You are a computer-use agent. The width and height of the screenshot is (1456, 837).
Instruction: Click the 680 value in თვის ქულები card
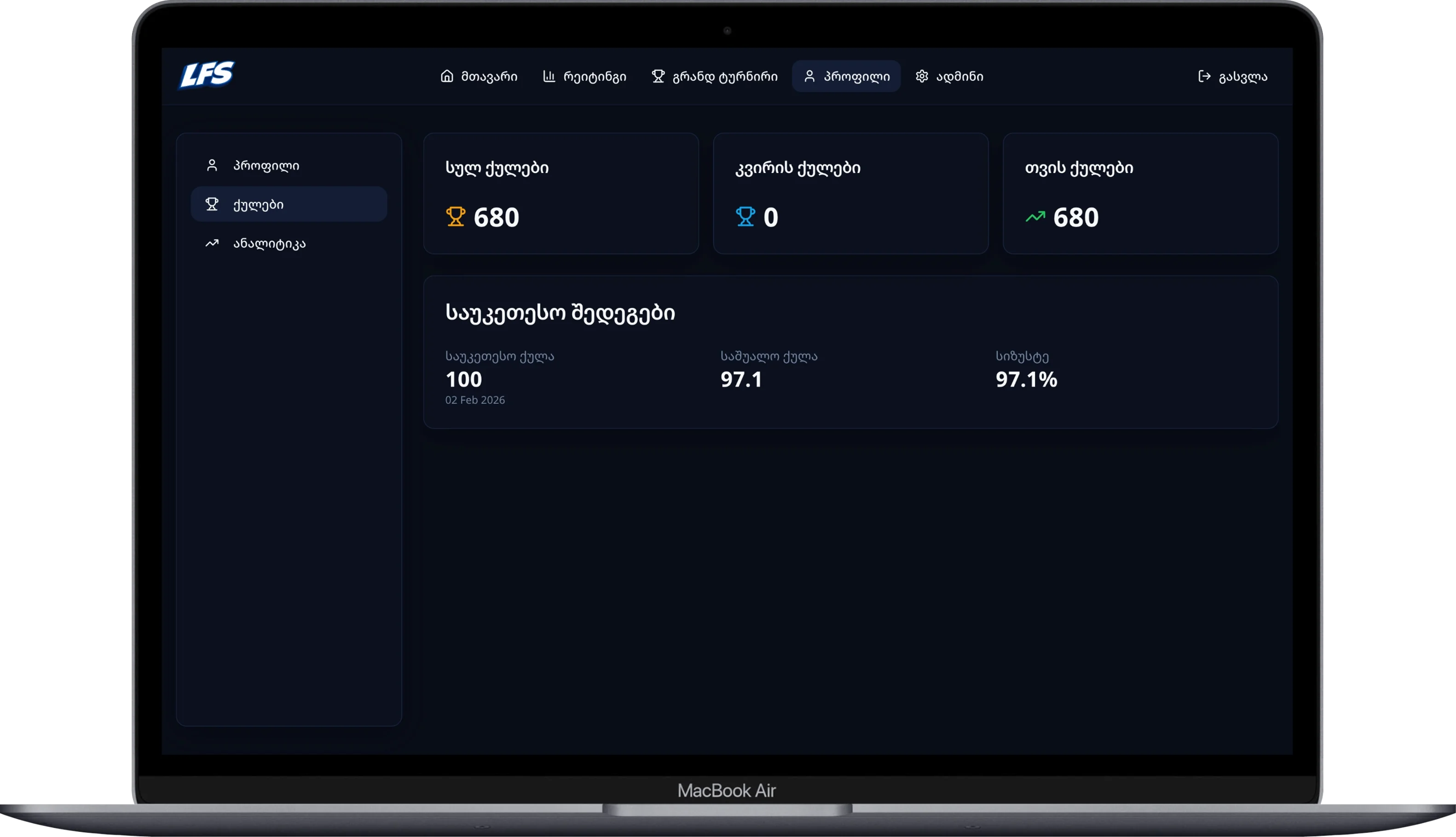click(x=1076, y=217)
